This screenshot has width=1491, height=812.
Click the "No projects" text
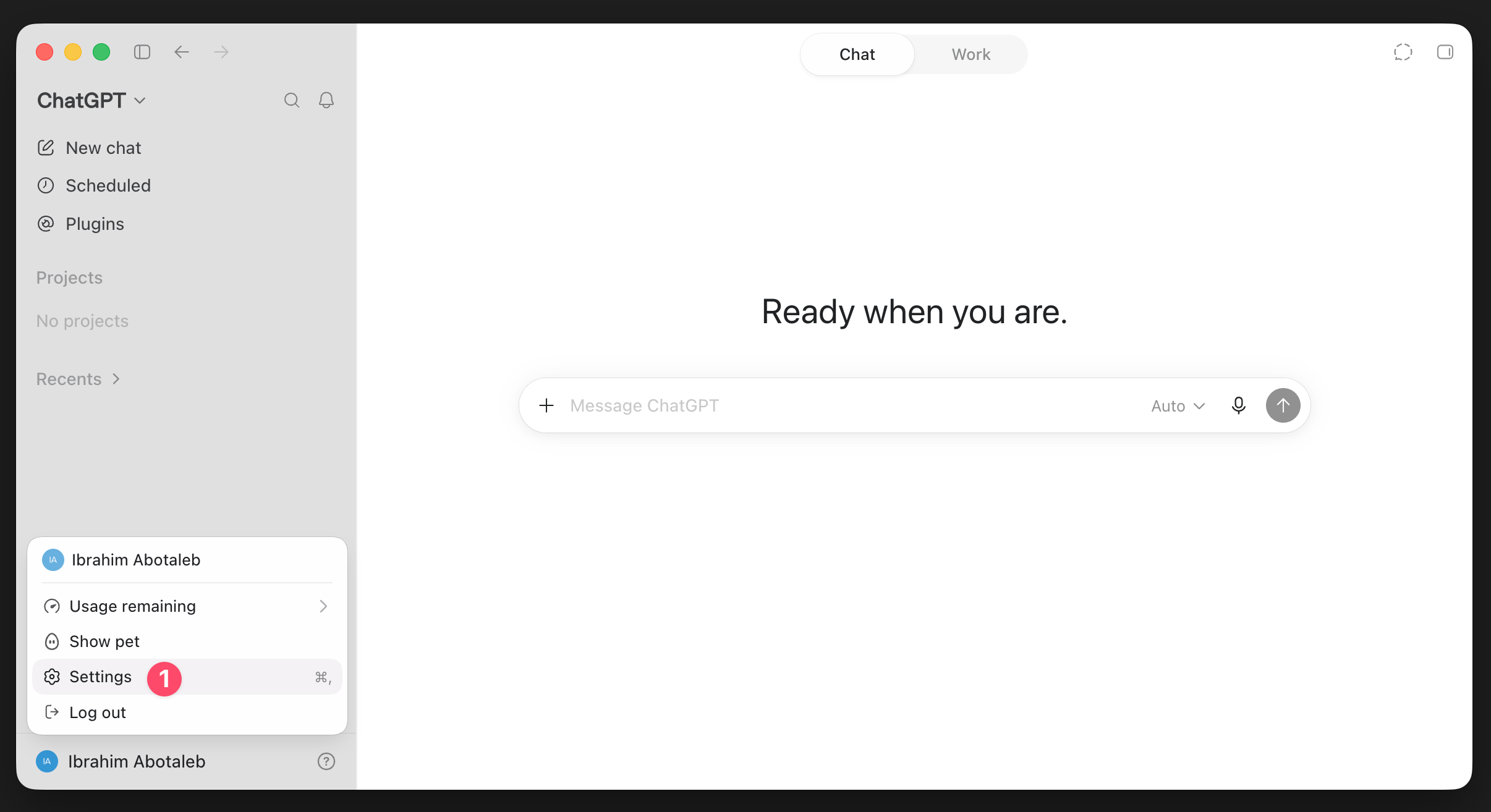pos(82,321)
